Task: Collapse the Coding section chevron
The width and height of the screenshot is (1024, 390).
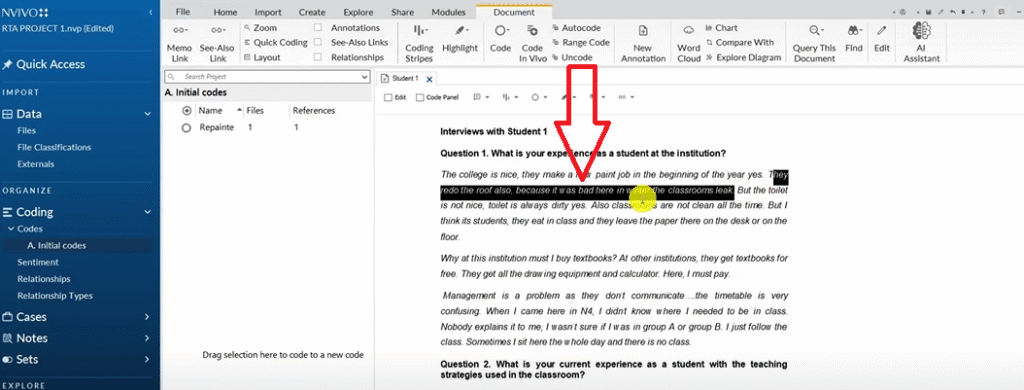Action: pyautogui.click(x=148, y=212)
